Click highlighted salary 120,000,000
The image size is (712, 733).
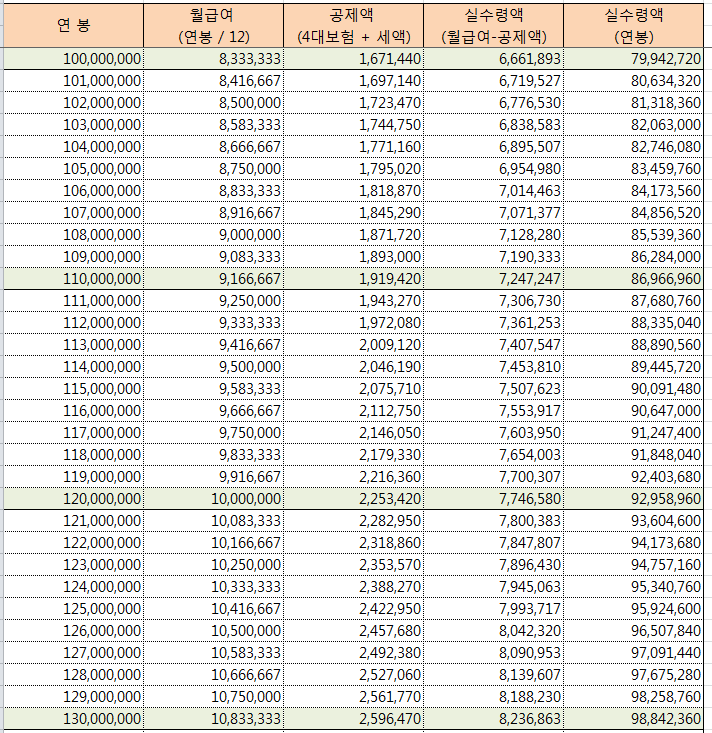point(73,498)
